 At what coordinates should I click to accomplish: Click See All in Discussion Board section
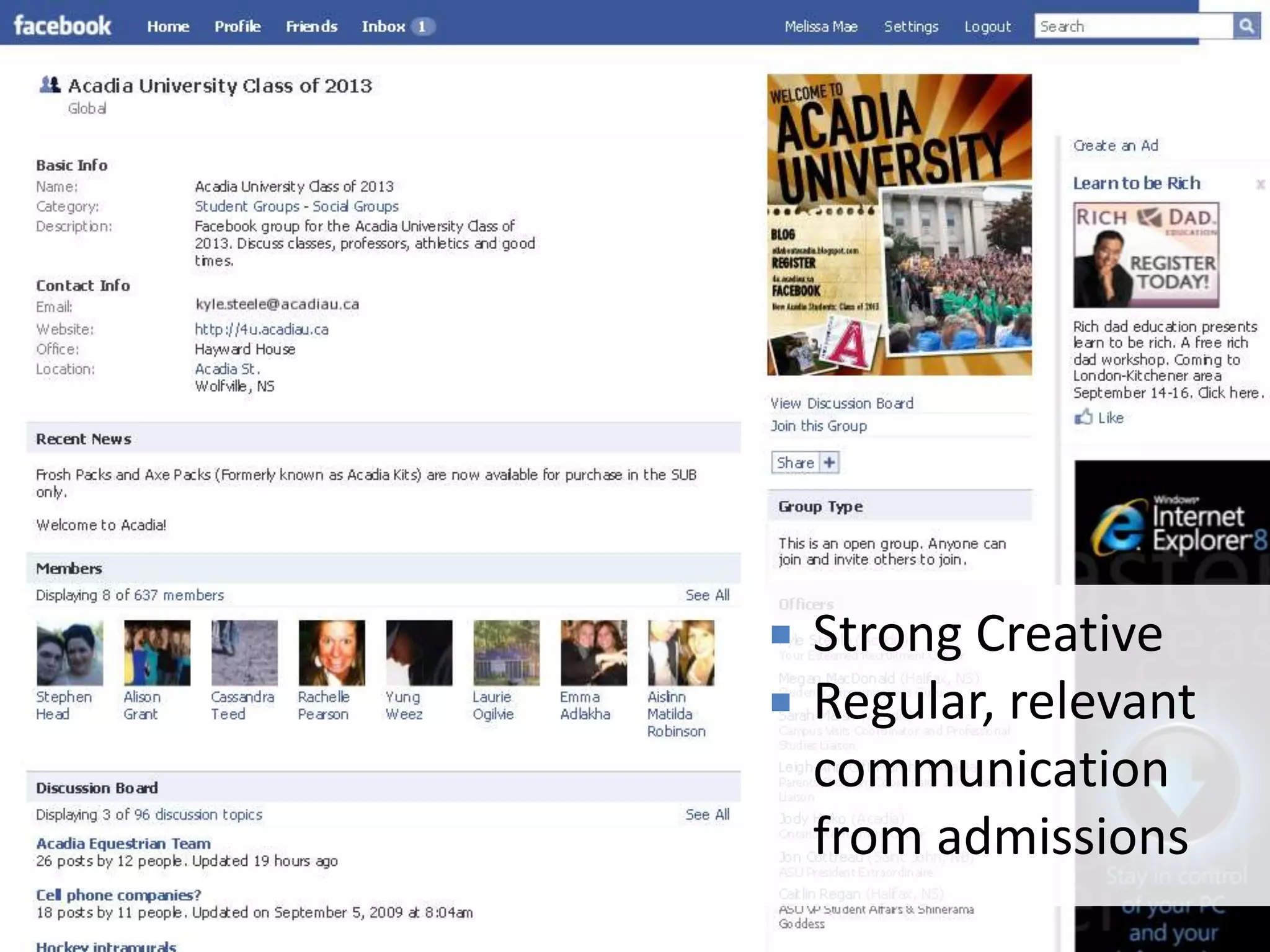click(x=708, y=814)
